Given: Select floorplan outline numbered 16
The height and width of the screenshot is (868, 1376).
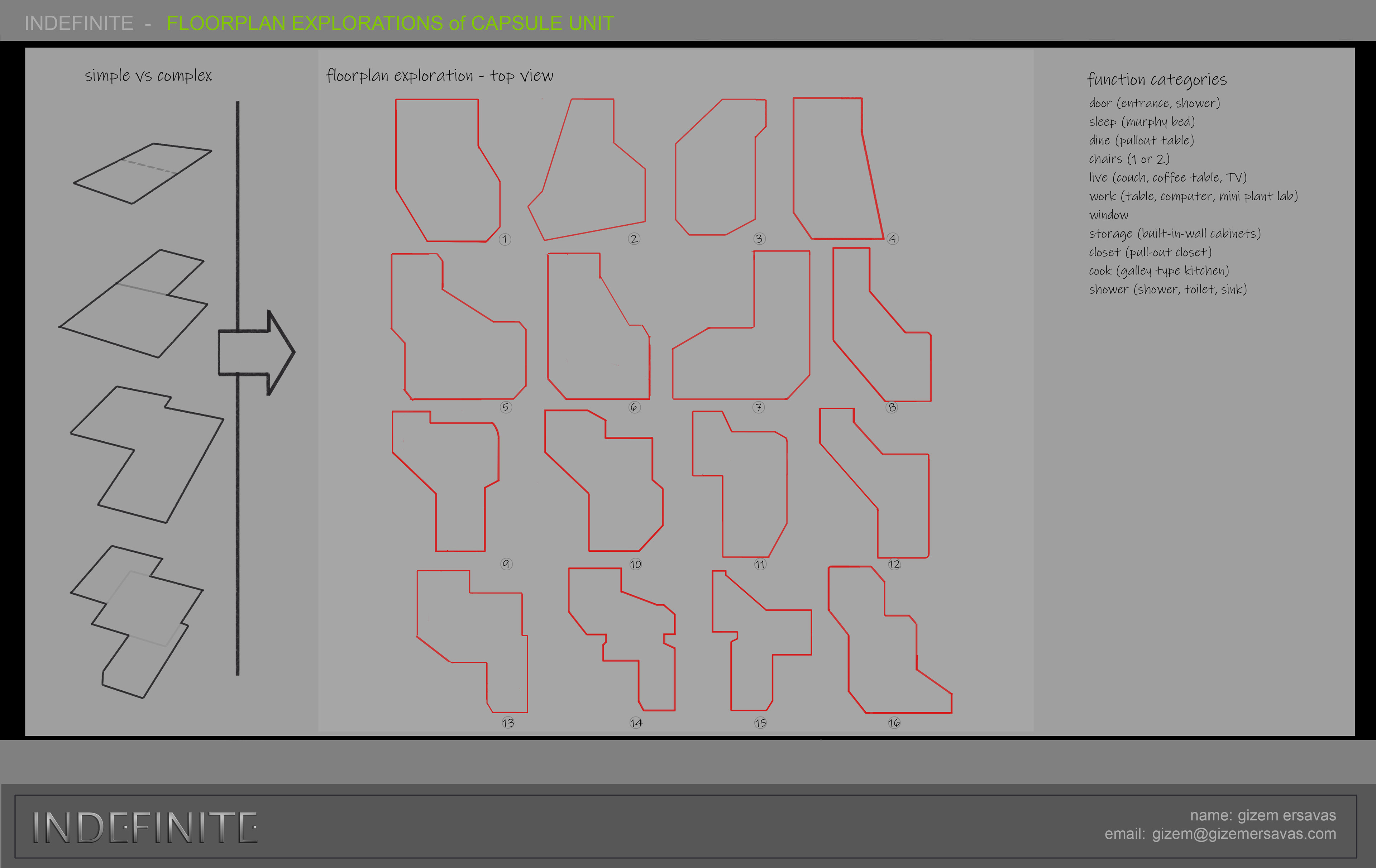Looking at the screenshot, I should (x=890, y=639).
